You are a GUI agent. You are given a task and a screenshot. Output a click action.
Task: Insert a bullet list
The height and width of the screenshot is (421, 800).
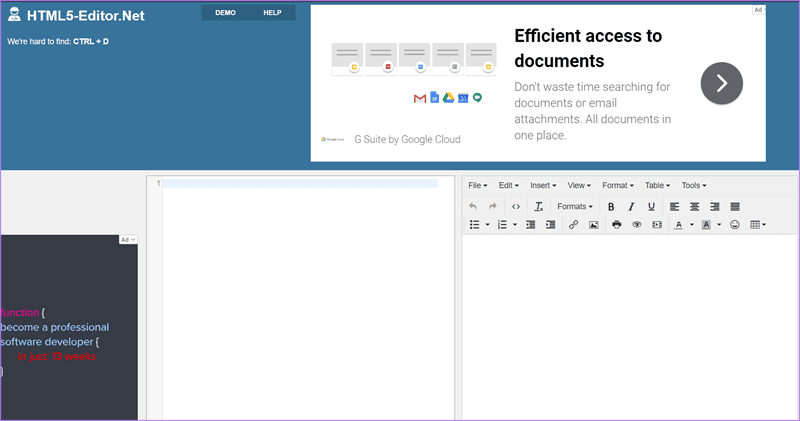474,225
